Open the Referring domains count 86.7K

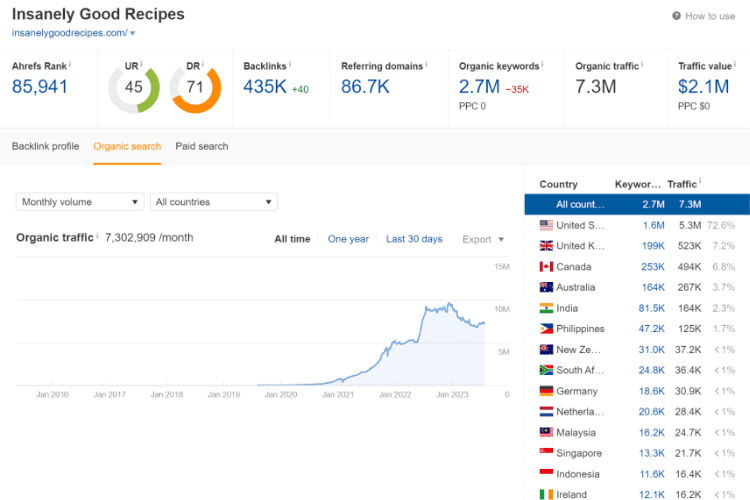point(365,87)
